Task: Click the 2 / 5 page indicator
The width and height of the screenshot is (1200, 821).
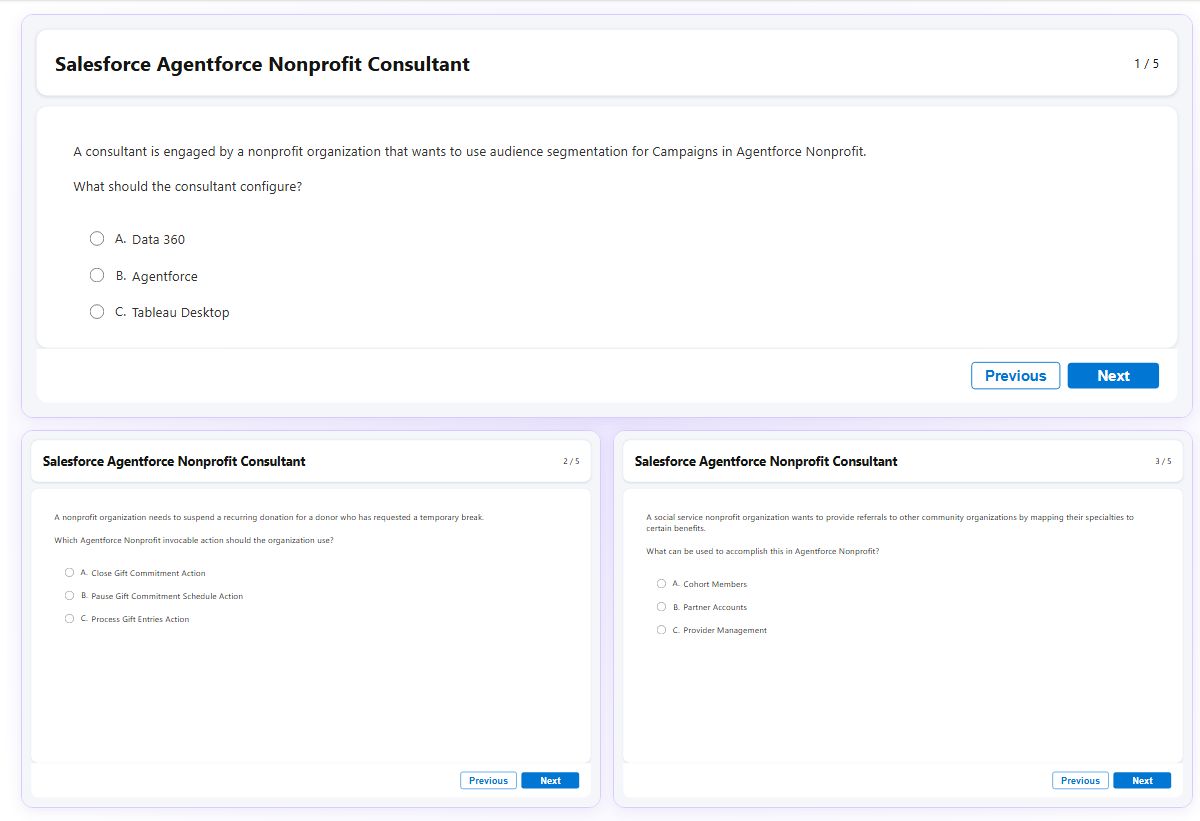Action: click(x=571, y=461)
